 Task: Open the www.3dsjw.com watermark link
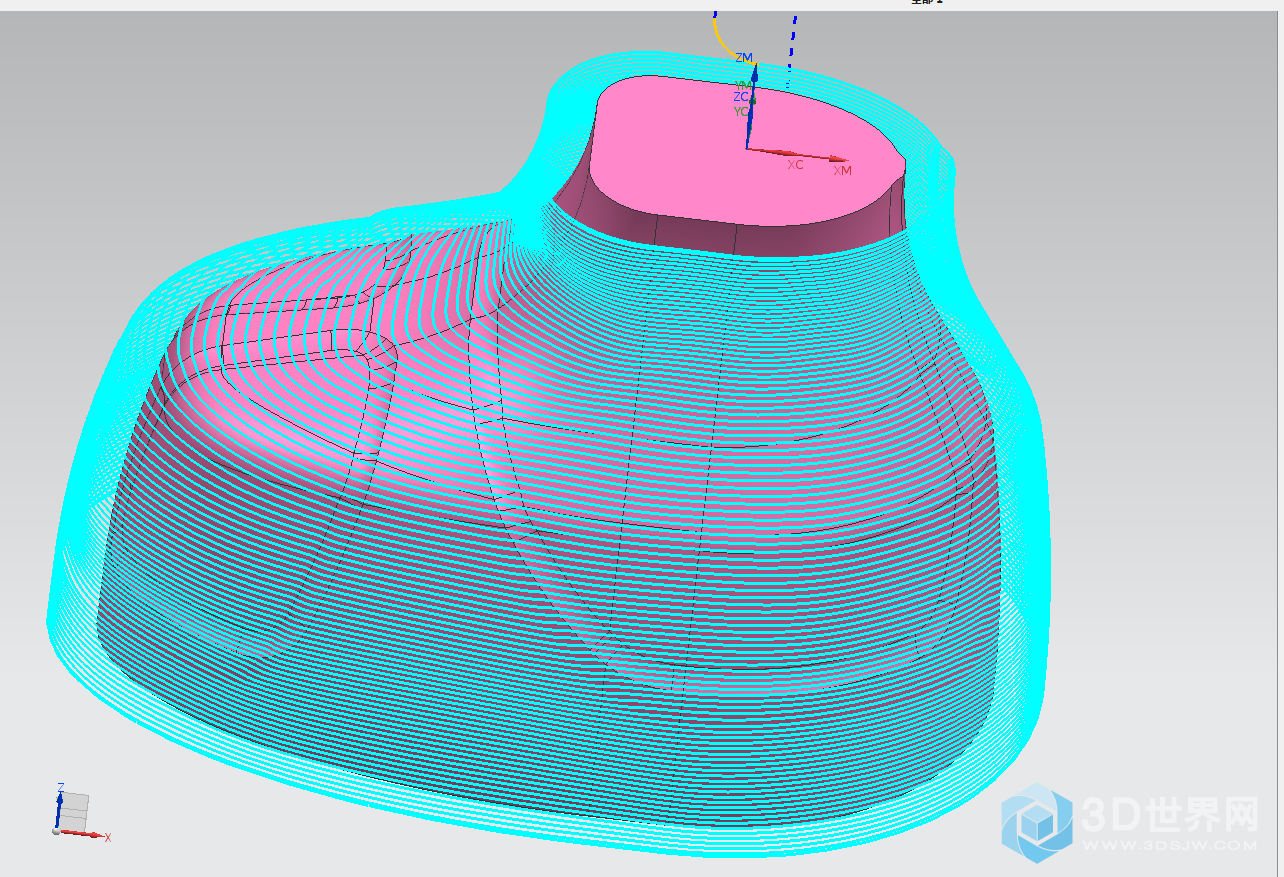[1168, 845]
